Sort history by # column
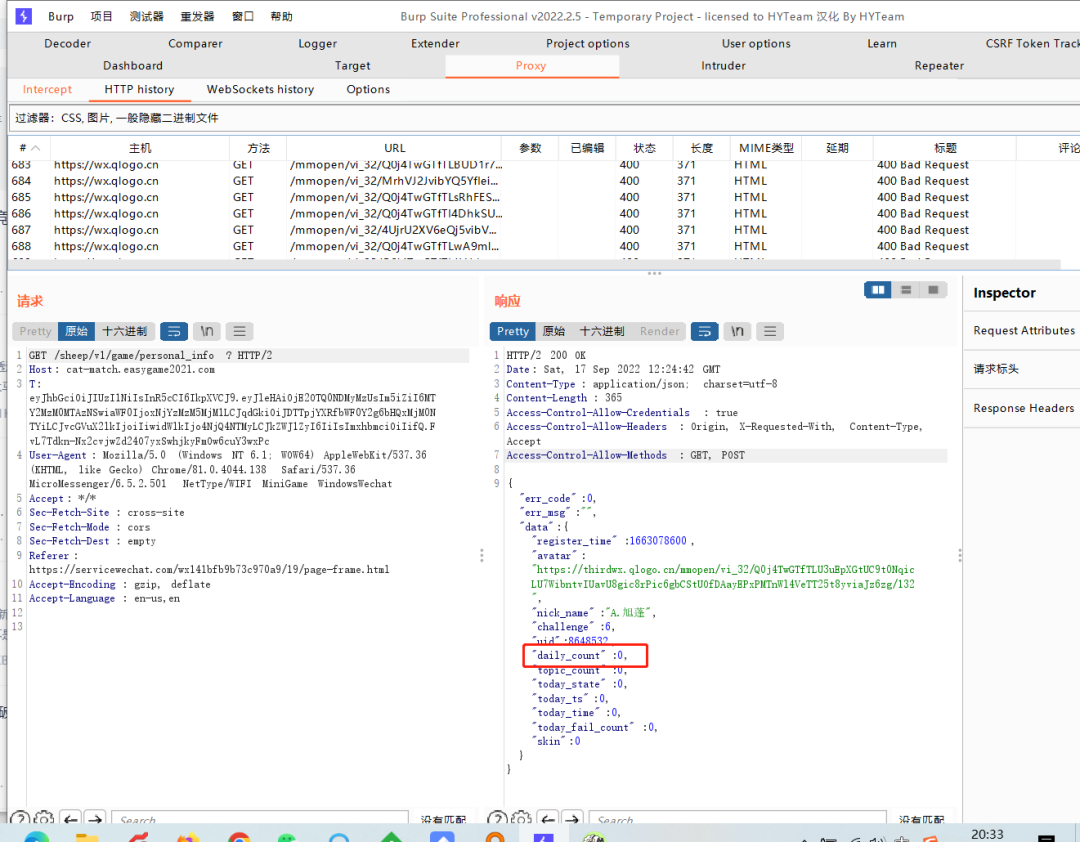Viewport: 1080px width, 842px height. (x=29, y=148)
